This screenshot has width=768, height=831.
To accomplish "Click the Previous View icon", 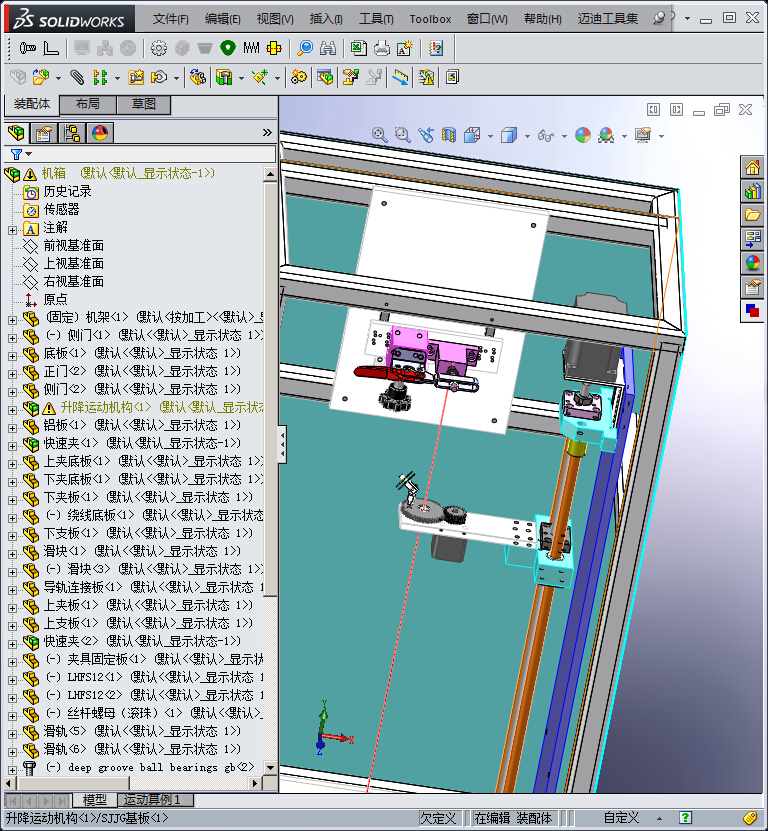I will 426,135.
